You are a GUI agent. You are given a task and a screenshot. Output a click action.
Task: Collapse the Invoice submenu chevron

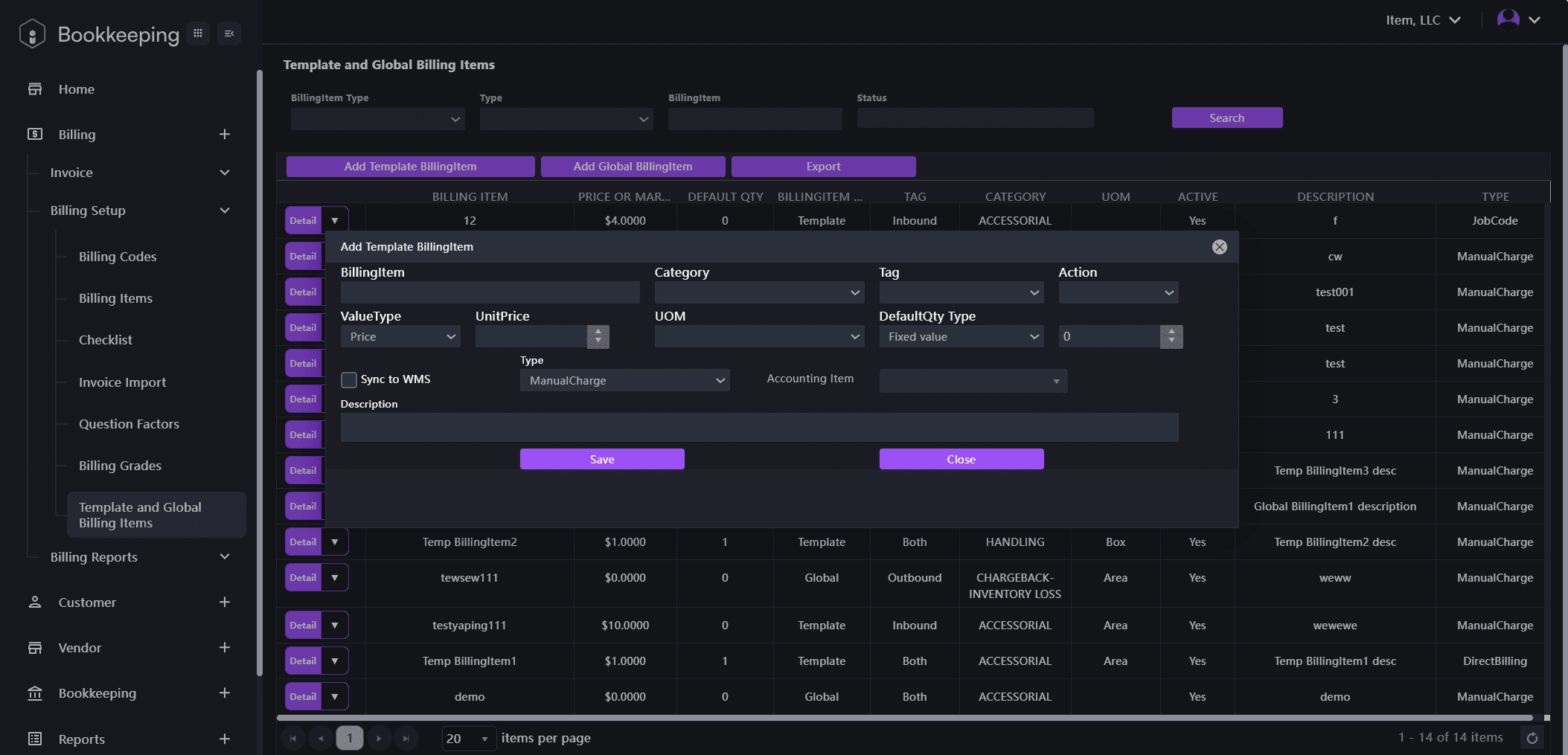(x=225, y=173)
